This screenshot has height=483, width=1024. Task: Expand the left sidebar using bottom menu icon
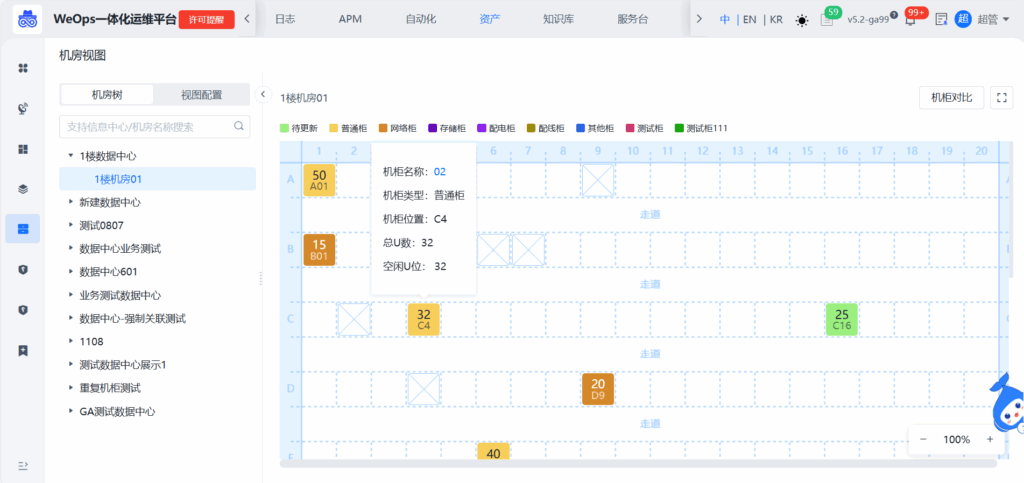click(x=22, y=466)
